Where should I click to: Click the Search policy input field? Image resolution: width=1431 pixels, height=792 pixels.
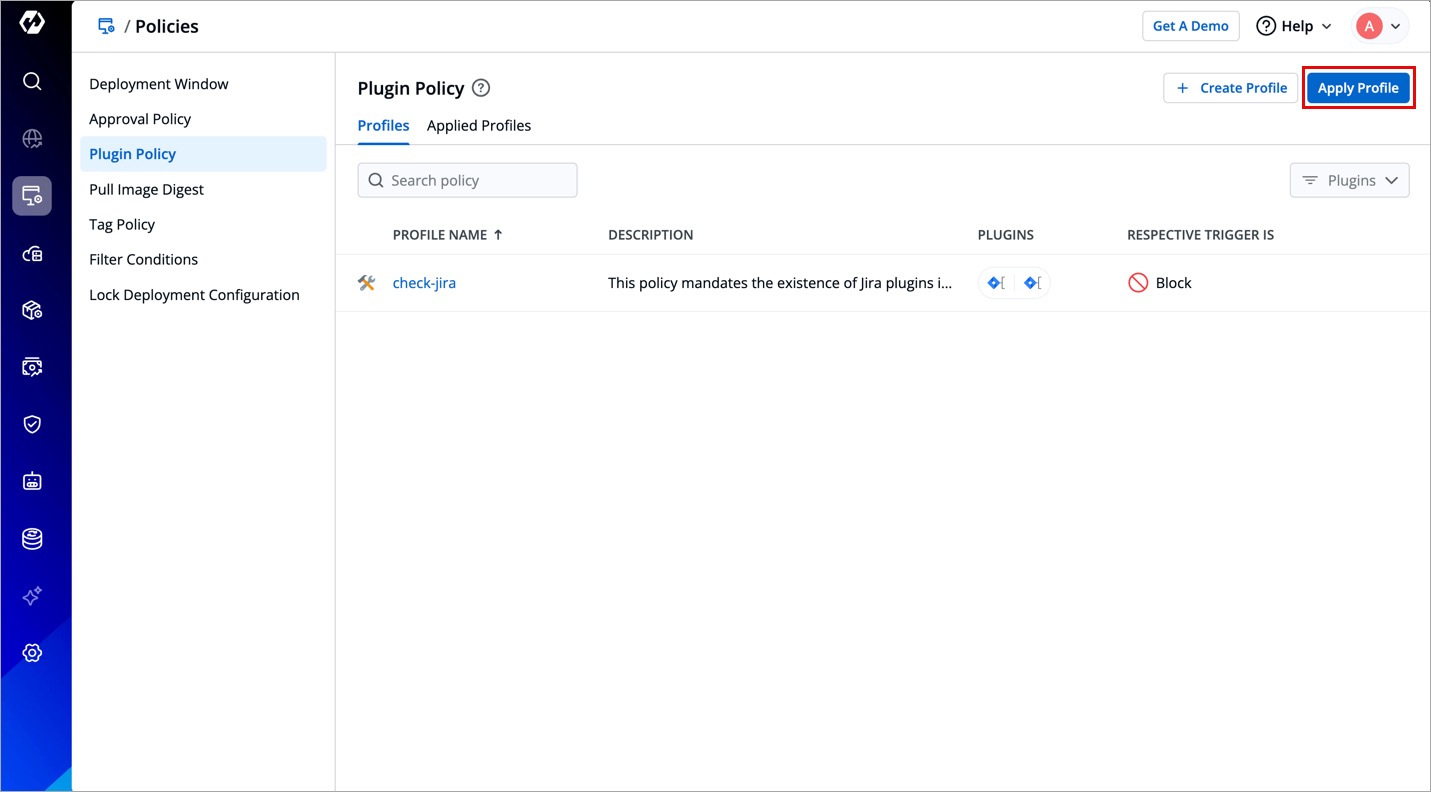468,181
